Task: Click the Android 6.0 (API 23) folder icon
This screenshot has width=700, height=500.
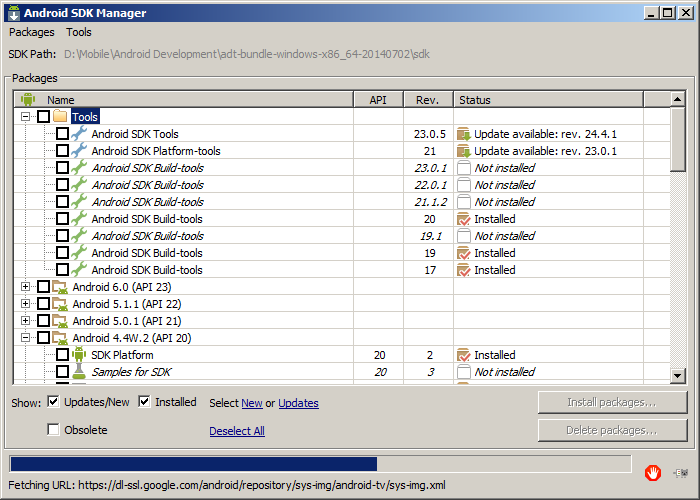Action: (x=60, y=287)
